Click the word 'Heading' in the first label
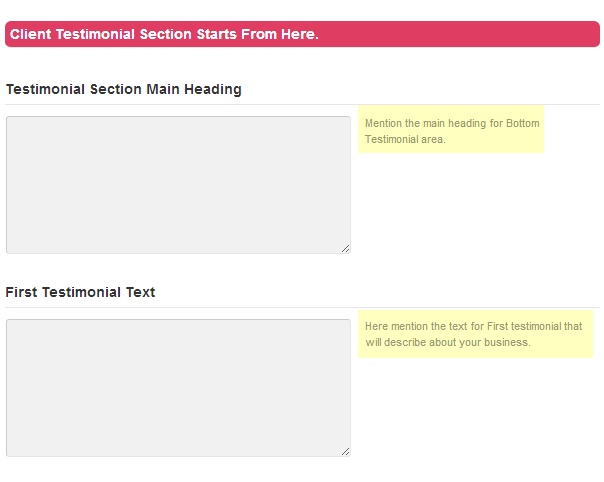604x482 pixels. 213,89
